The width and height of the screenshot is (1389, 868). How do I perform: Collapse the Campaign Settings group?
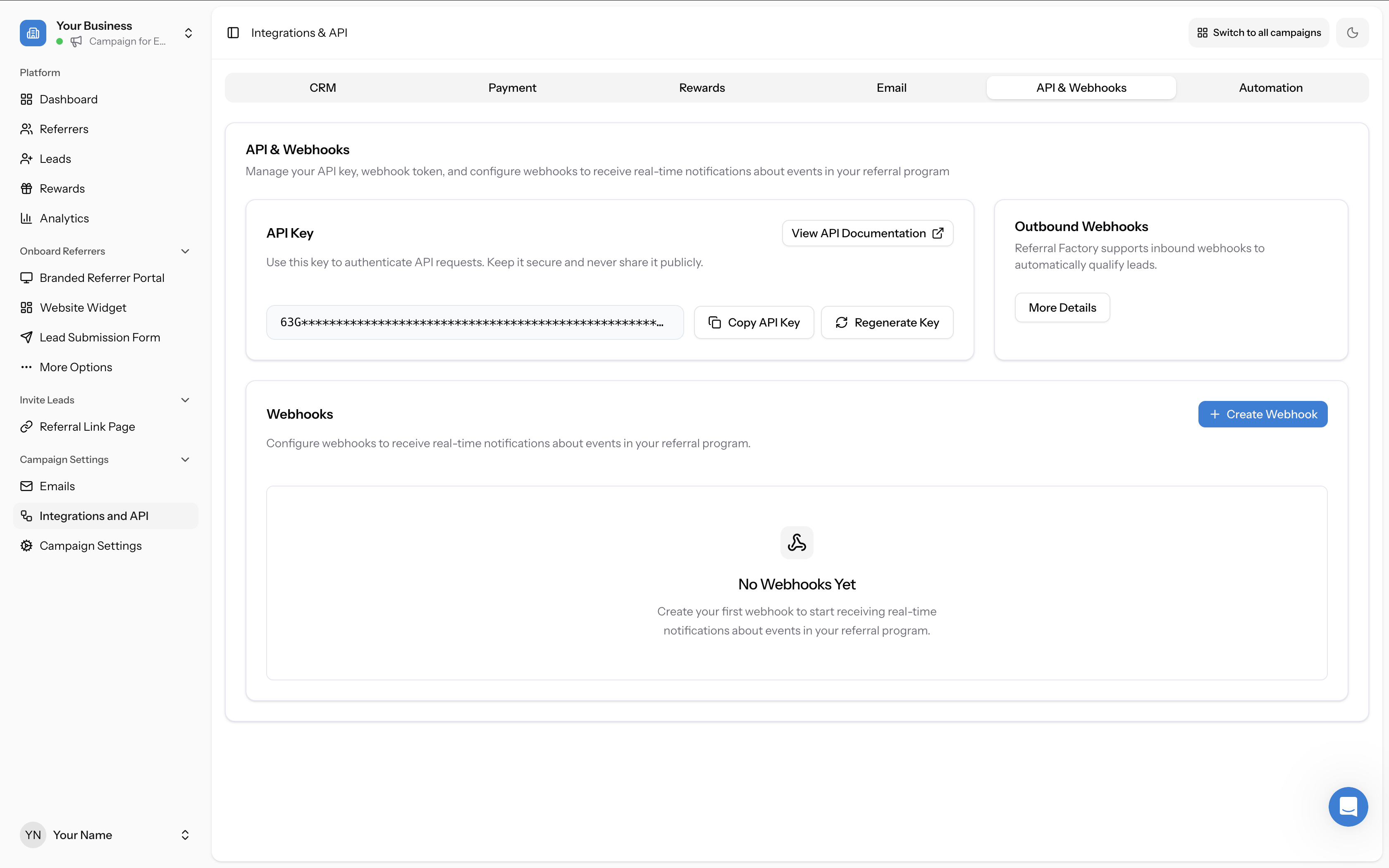coord(184,459)
